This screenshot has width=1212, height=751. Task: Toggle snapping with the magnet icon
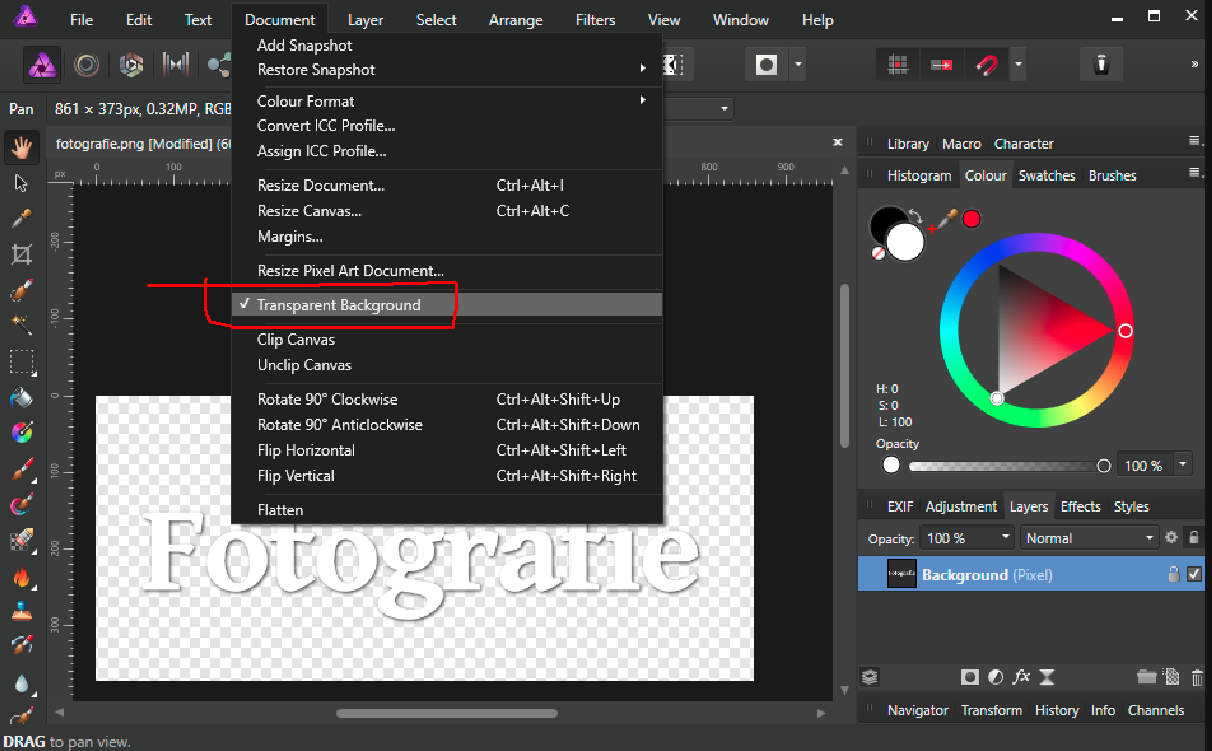tap(987, 63)
